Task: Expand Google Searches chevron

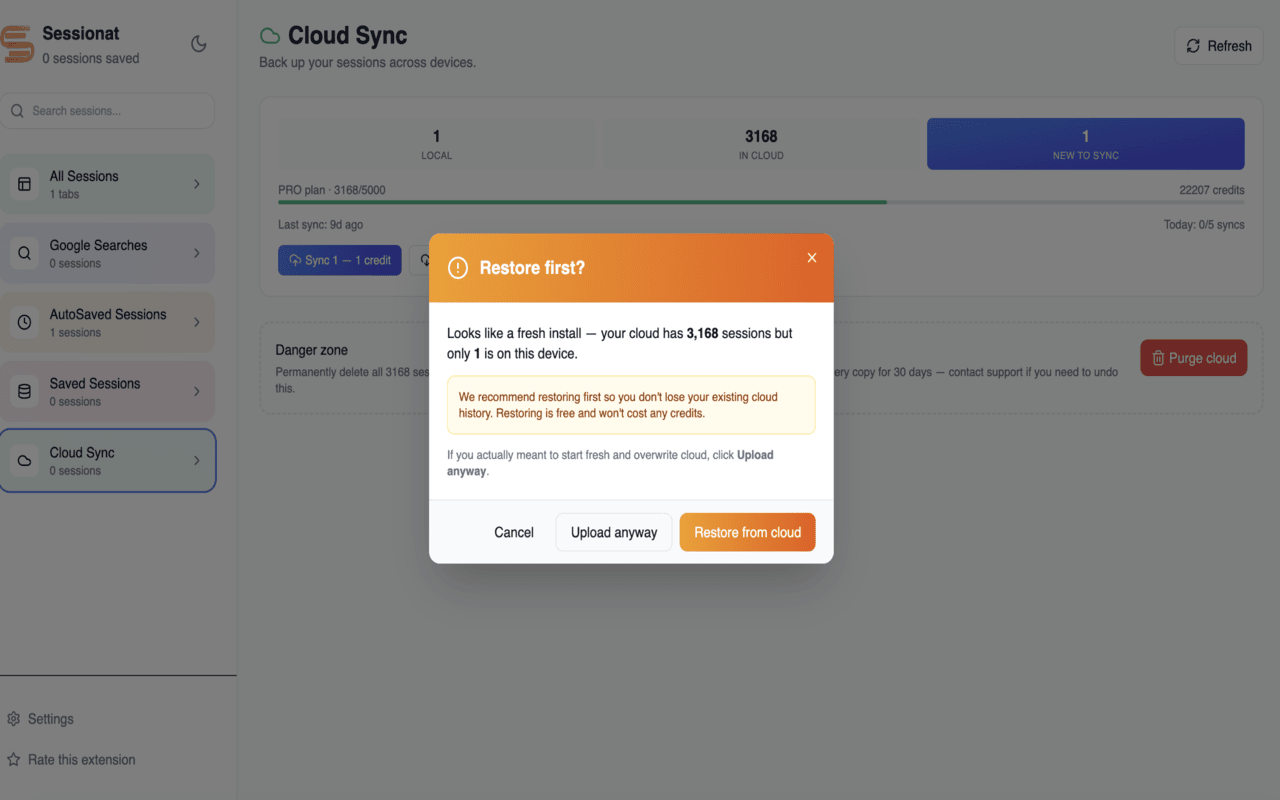Action: [197, 253]
